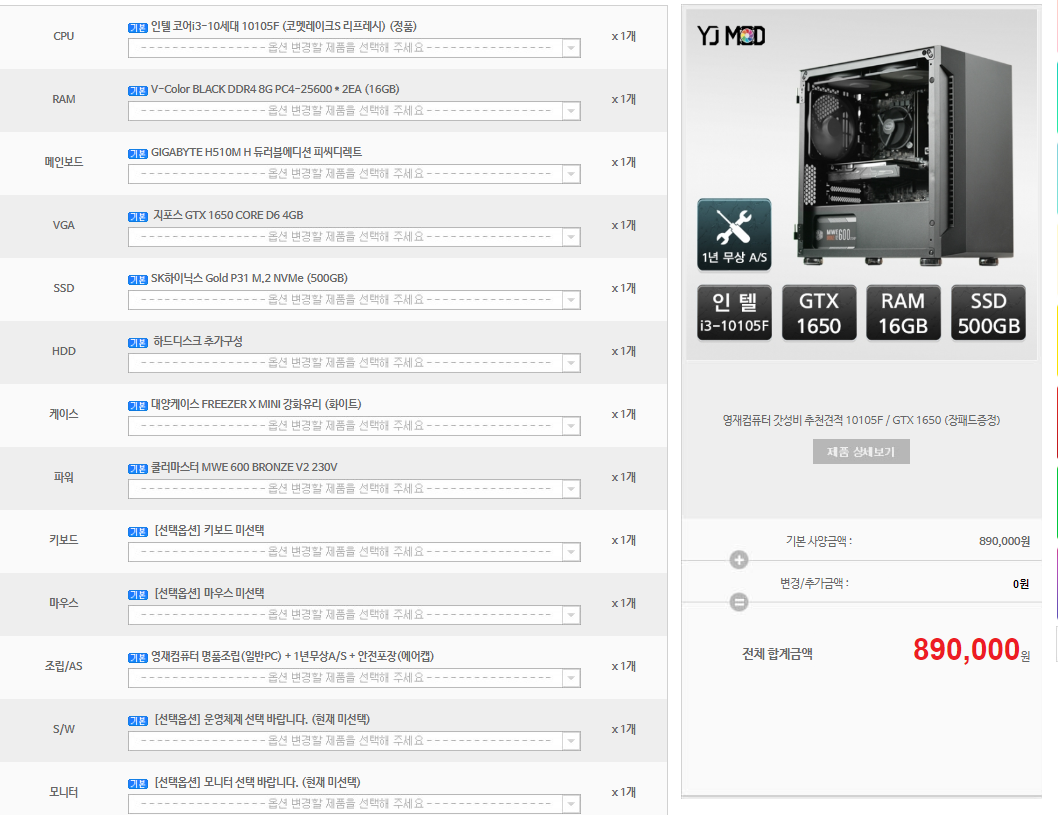
Task: Click the 기본 badge on the SSD row
Action: click(x=138, y=279)
